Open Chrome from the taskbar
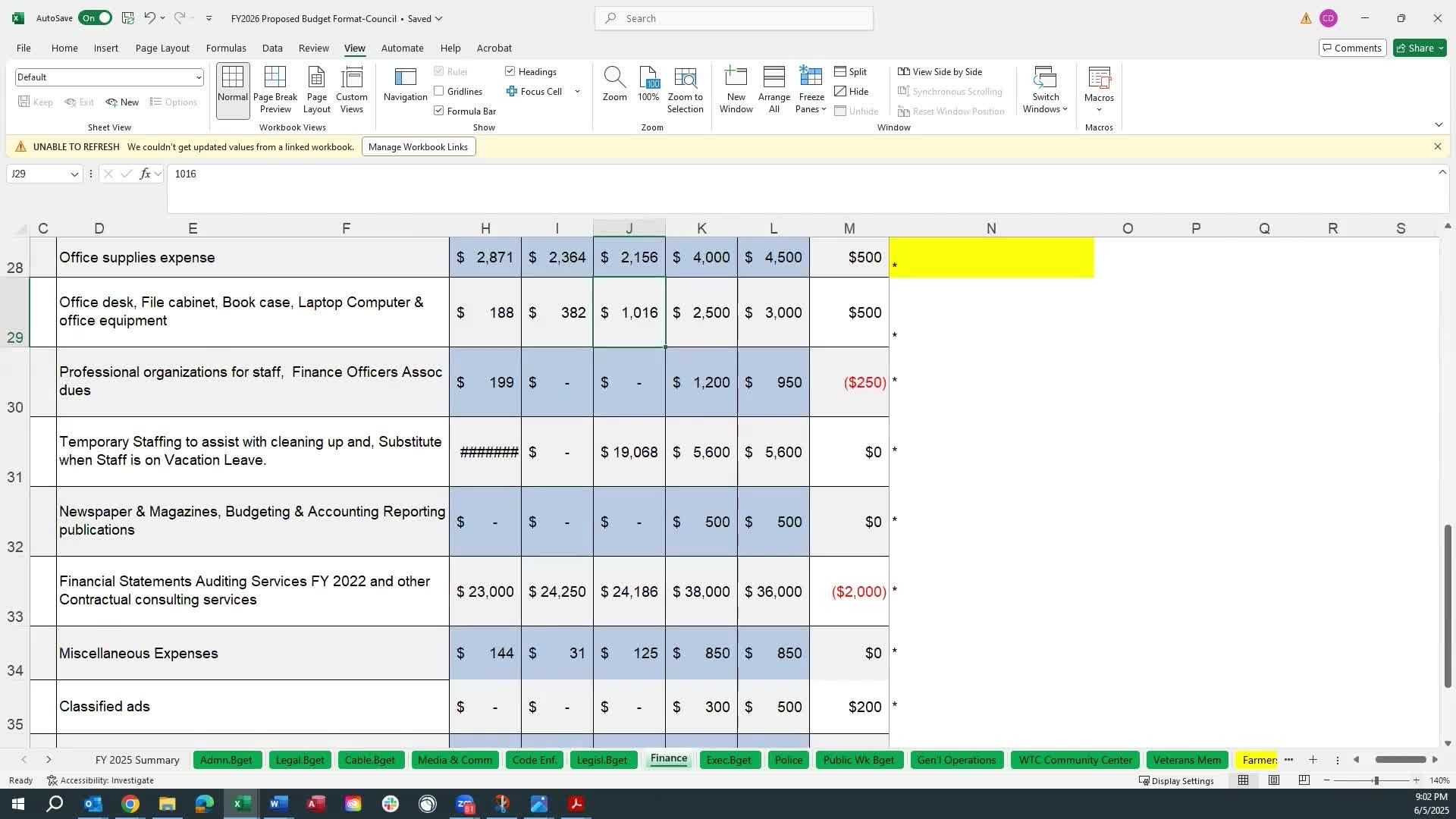 click(130, 804)
